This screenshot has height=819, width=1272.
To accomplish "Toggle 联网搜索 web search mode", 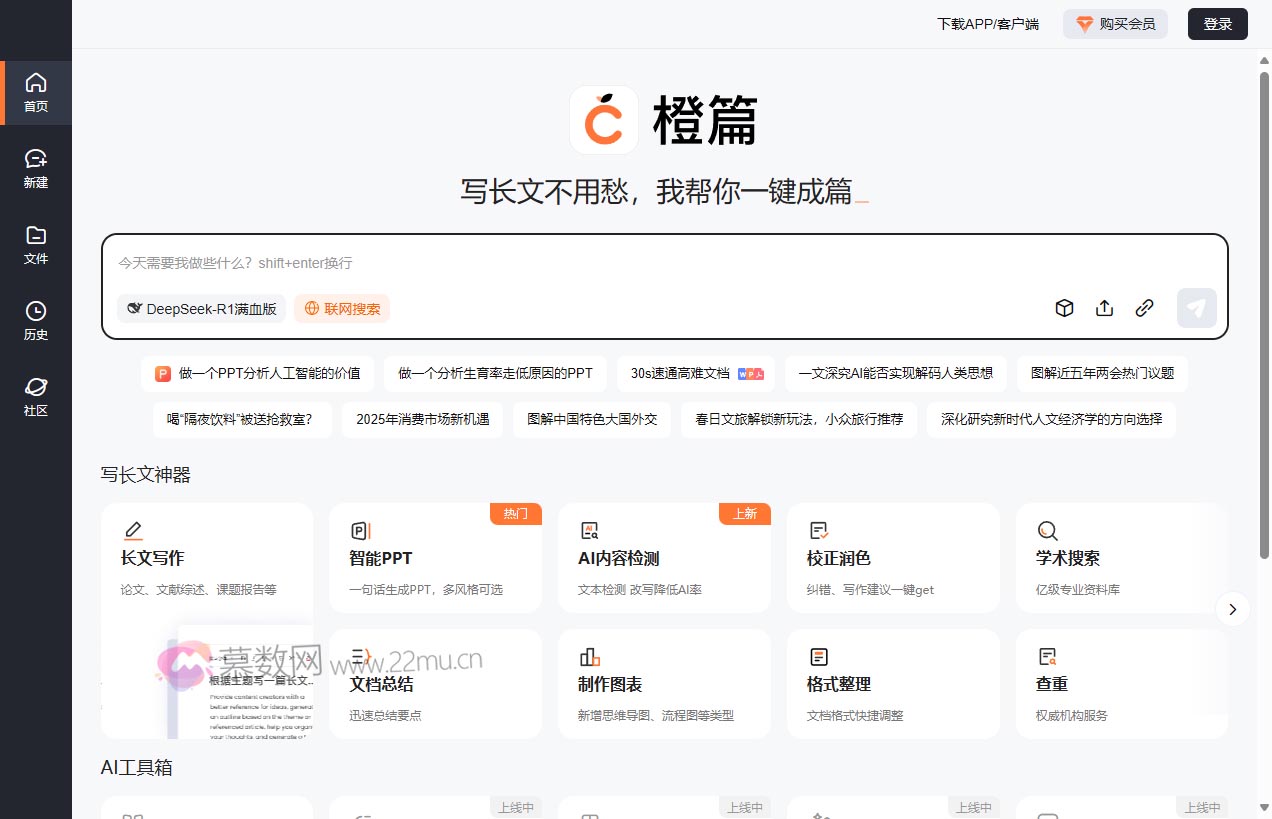I will [x=342, y=309].
